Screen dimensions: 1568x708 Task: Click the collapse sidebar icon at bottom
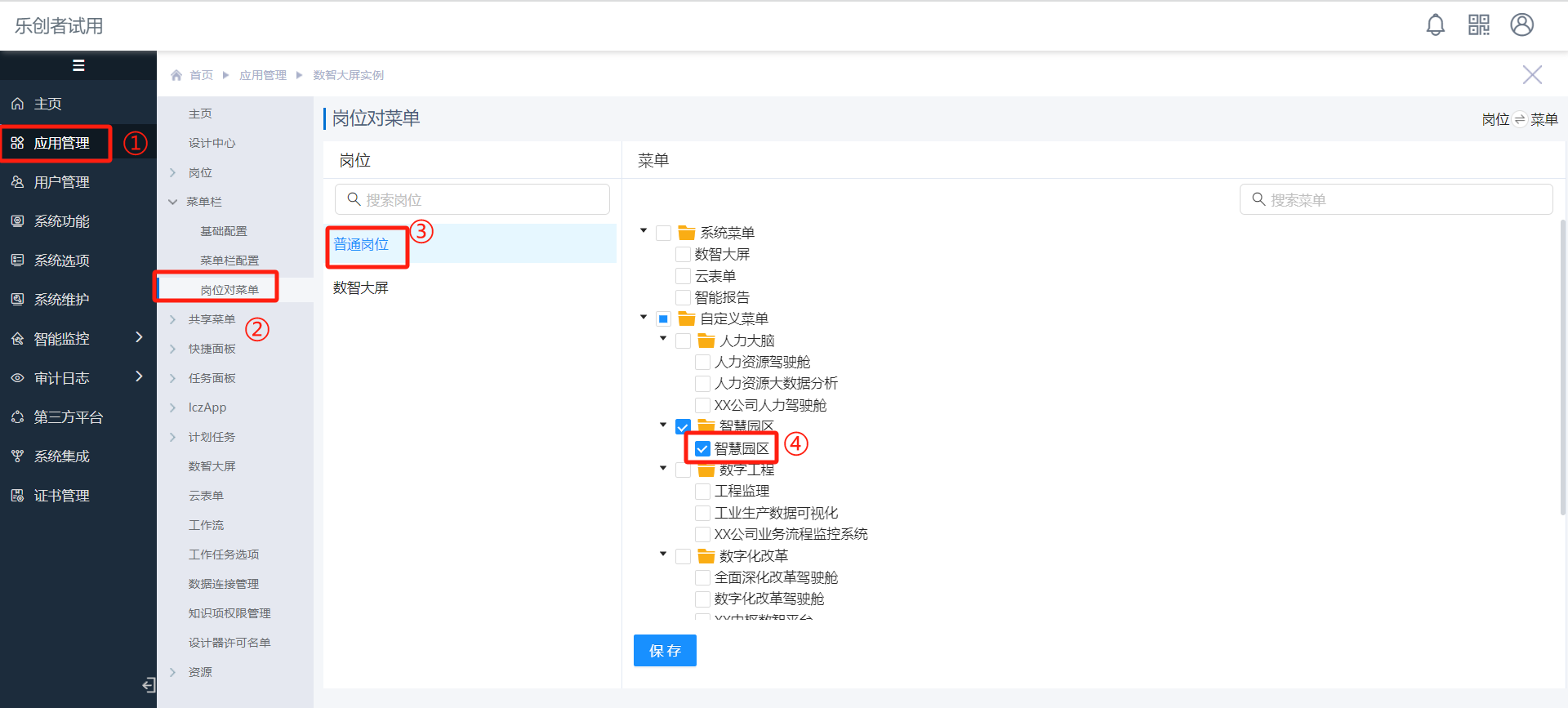149,684
